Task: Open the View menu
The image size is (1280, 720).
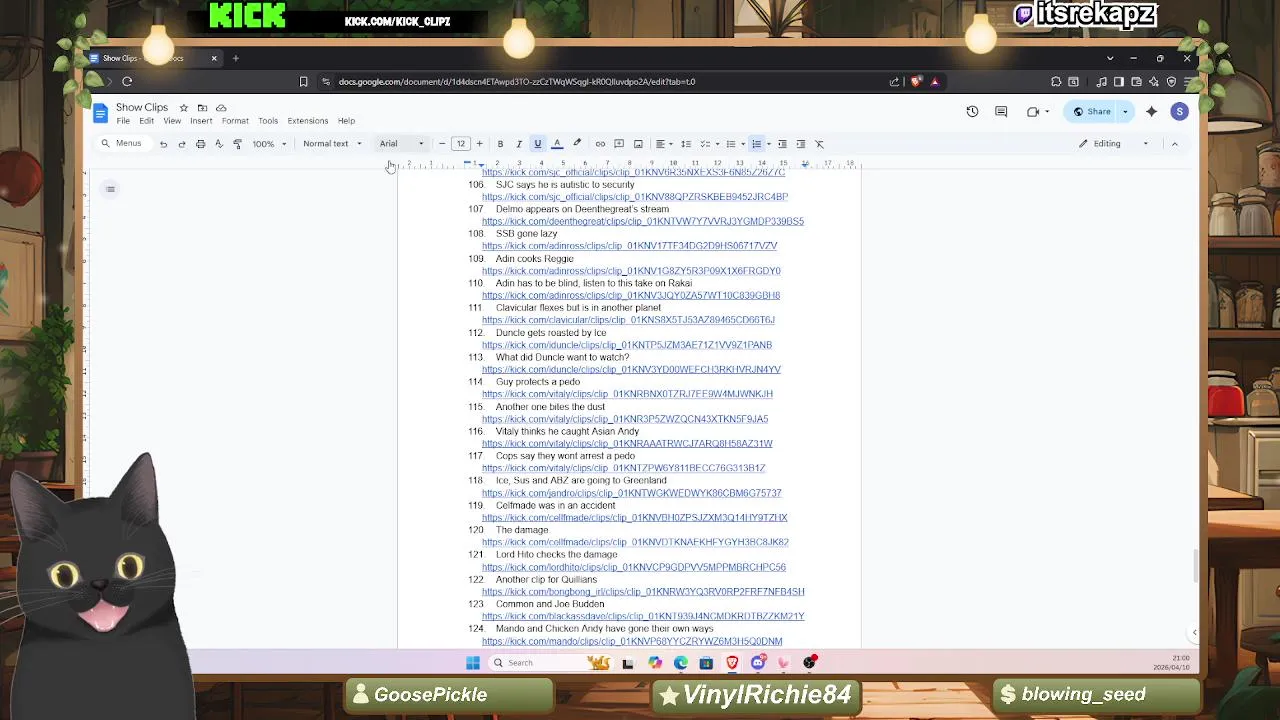Action: tap(172, 121)
